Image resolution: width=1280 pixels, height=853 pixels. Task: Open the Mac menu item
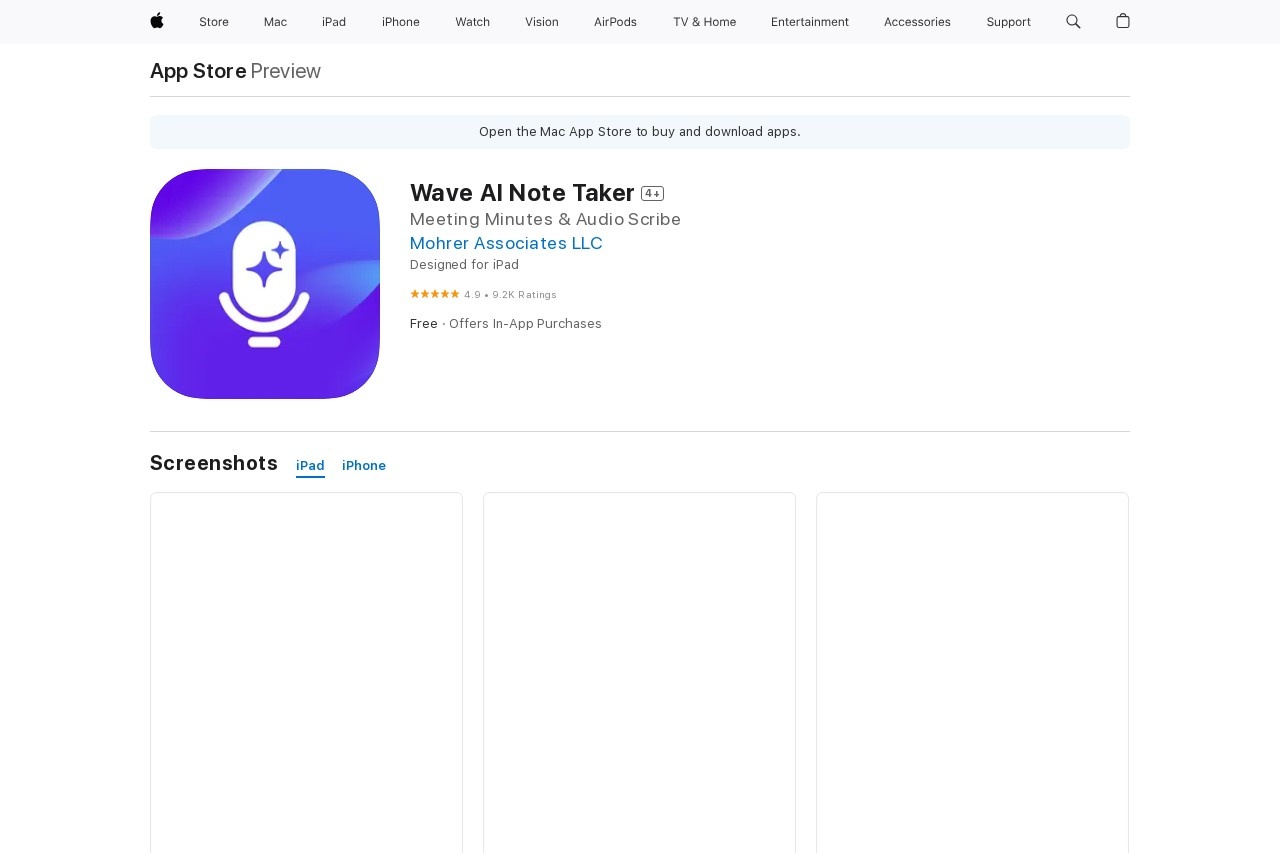pyautogui.click(x=275, y=22)
